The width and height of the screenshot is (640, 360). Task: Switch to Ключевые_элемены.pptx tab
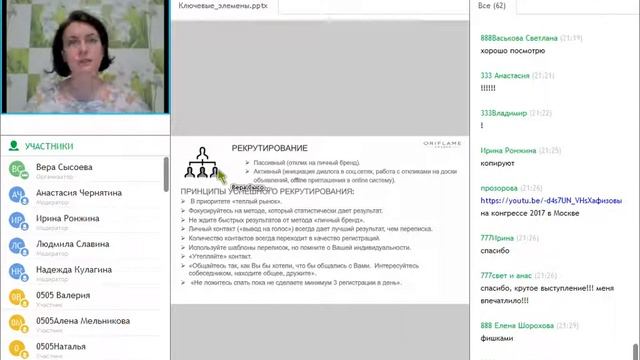pyautogui.click(x=223, y=6)
